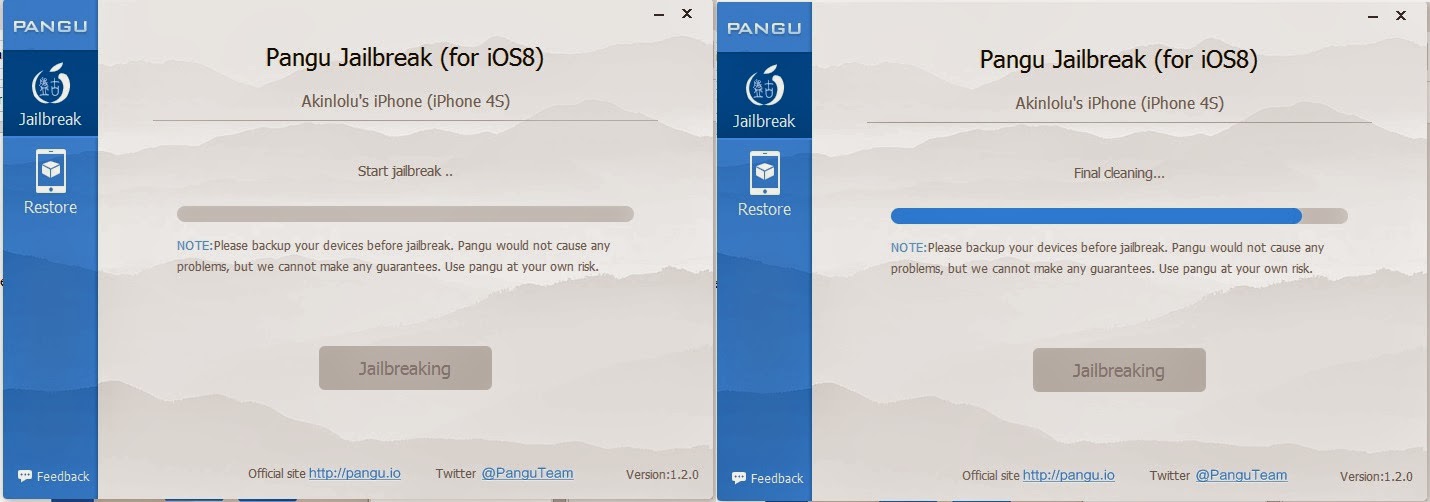Click 'Final cleaning...' status text
Image resolution: width=1430 pixels, height=502 pixels.
(x=1119, y=173)
